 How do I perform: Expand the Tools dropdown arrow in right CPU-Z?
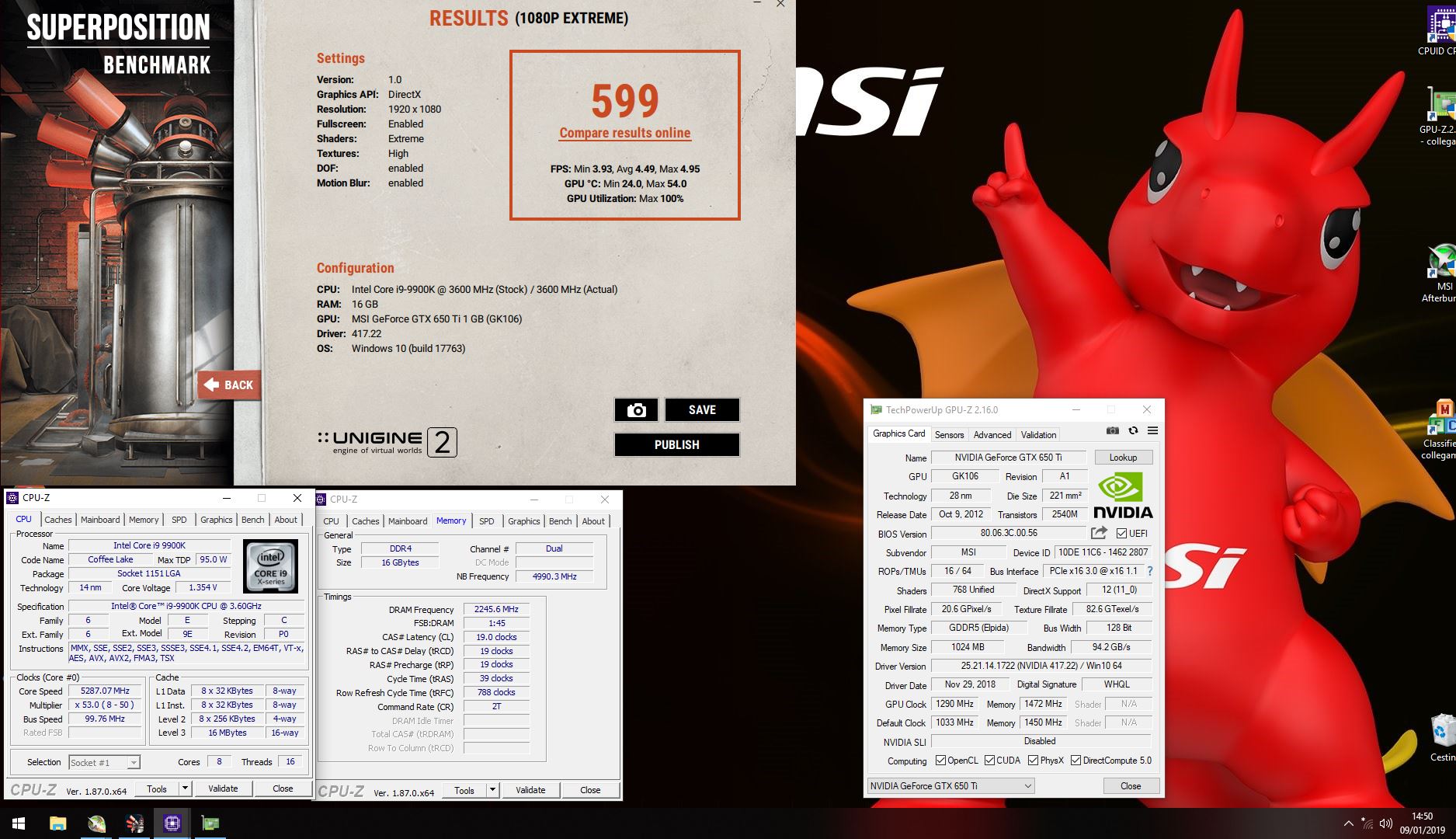pos(492,790)
